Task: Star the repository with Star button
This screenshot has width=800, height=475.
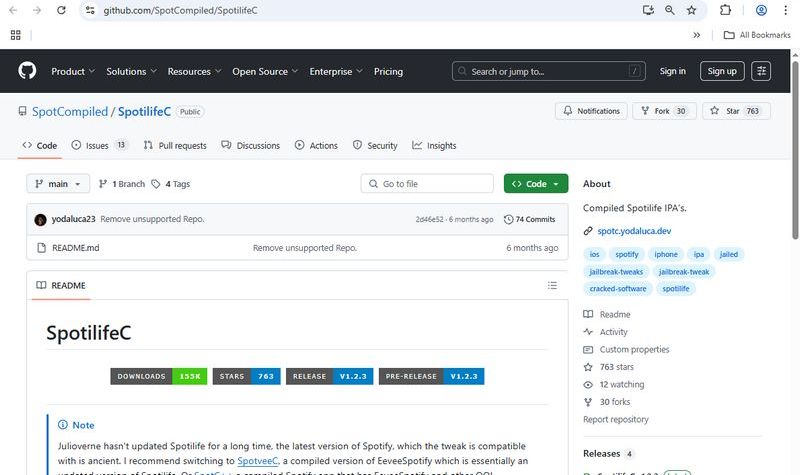Action: pyautogui.click(x=736, y=111)
